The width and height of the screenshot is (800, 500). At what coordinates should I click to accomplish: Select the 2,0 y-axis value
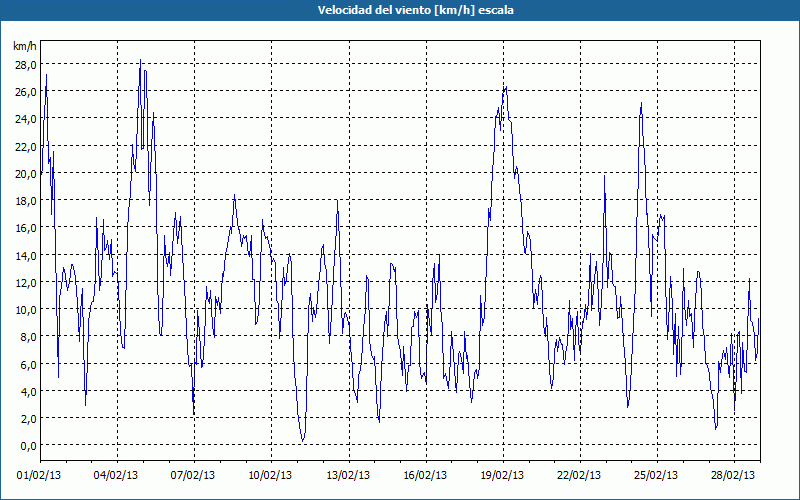[x=28, y=418]
